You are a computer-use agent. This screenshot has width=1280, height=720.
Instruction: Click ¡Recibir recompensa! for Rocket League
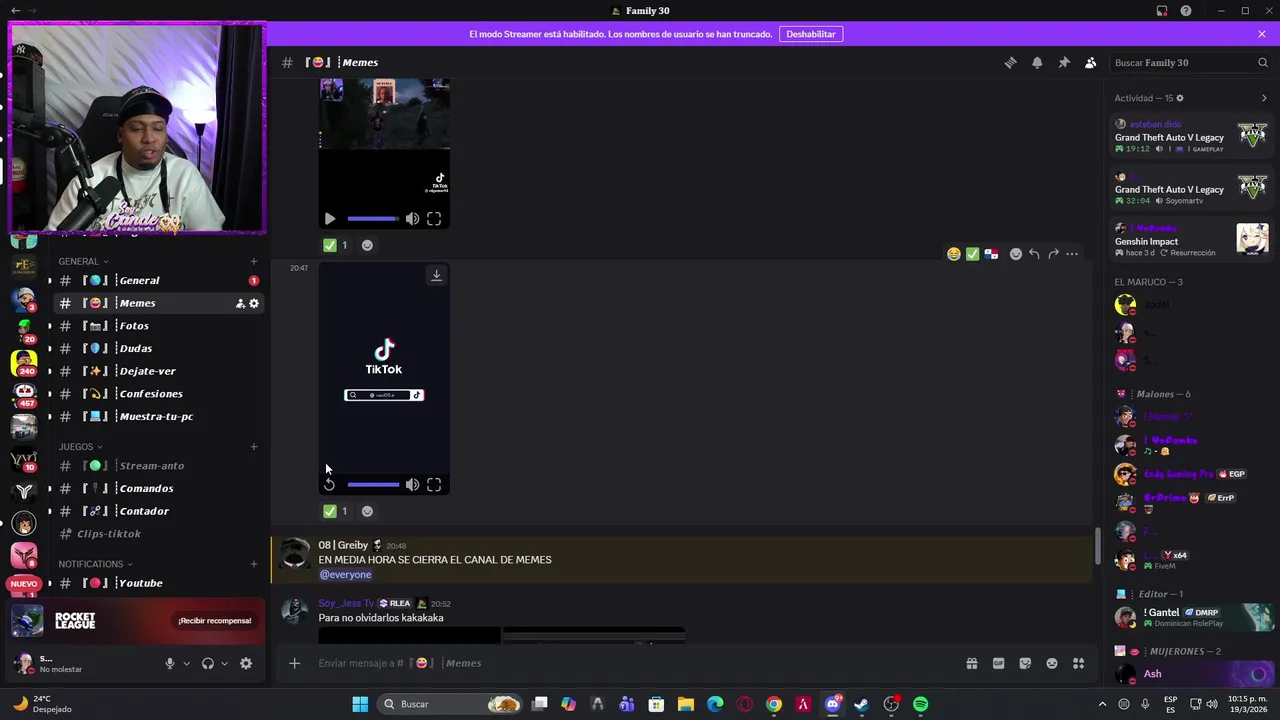[x=215, y=621]
